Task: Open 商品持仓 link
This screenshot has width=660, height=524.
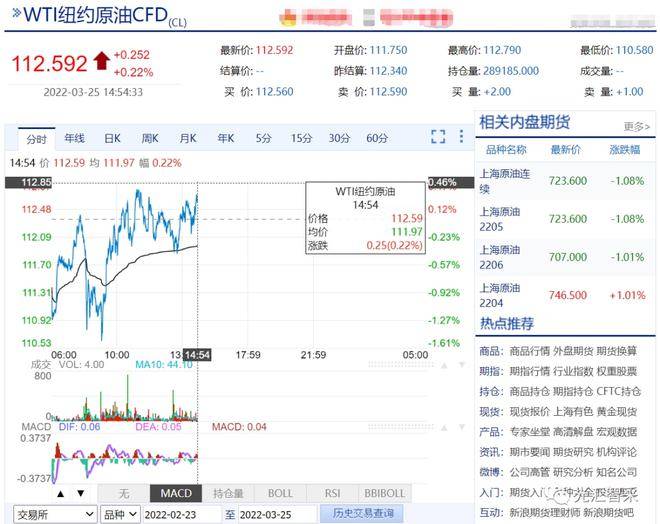Action: (x=530, y=391)
